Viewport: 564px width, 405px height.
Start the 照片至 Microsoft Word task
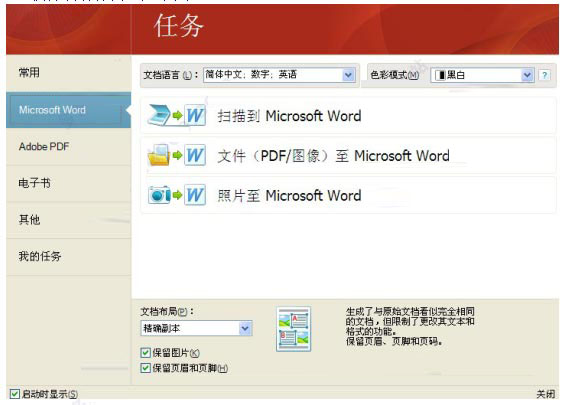click(348, 195)
